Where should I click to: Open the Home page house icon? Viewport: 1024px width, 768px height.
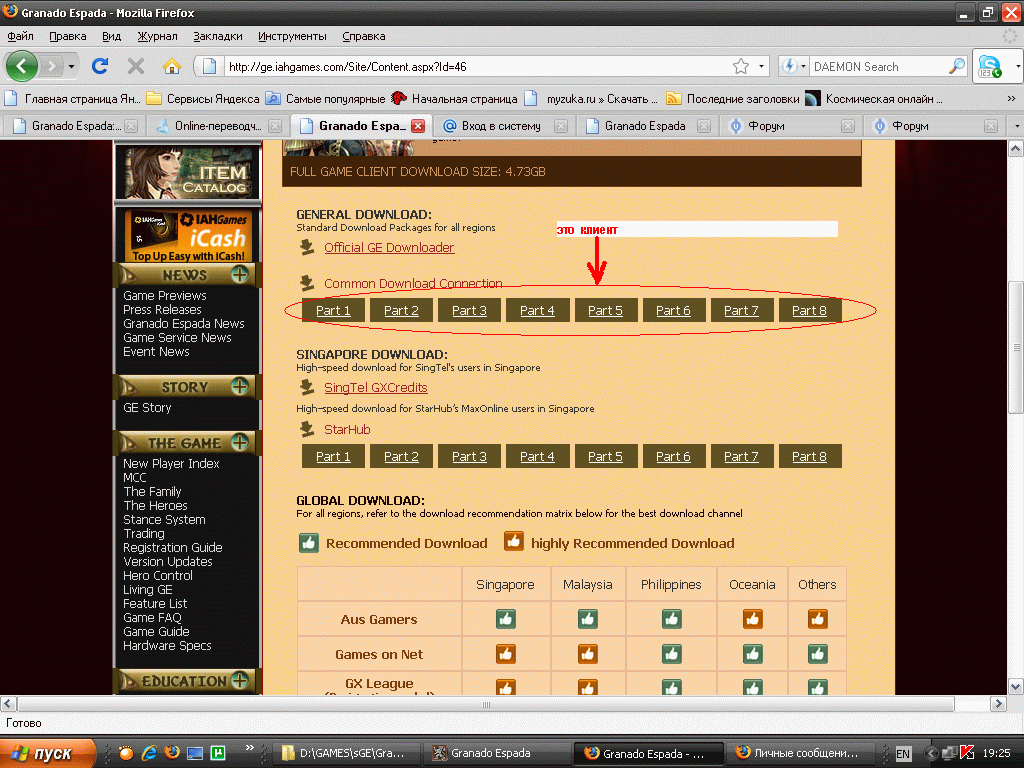172,66
